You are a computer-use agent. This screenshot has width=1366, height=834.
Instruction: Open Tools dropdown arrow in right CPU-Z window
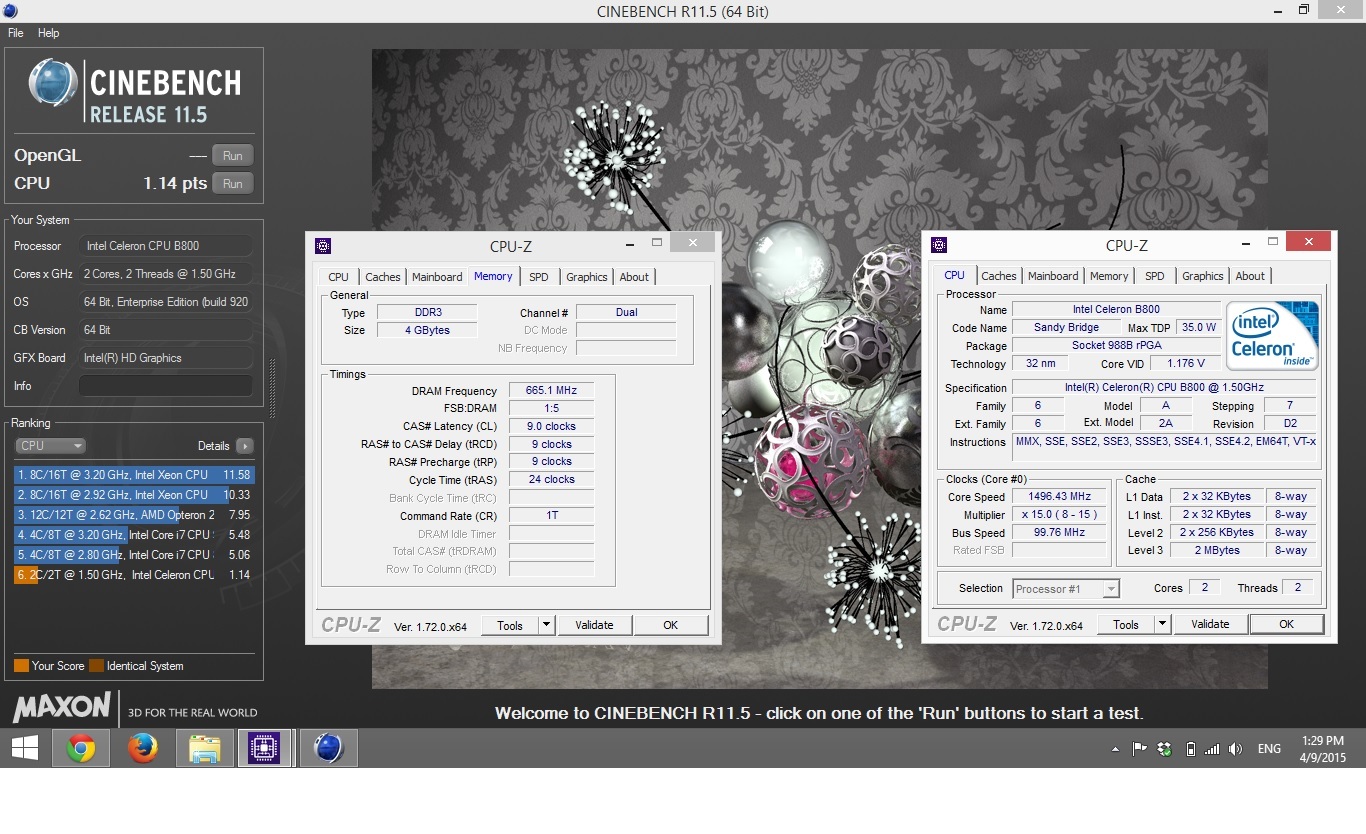1162,624
